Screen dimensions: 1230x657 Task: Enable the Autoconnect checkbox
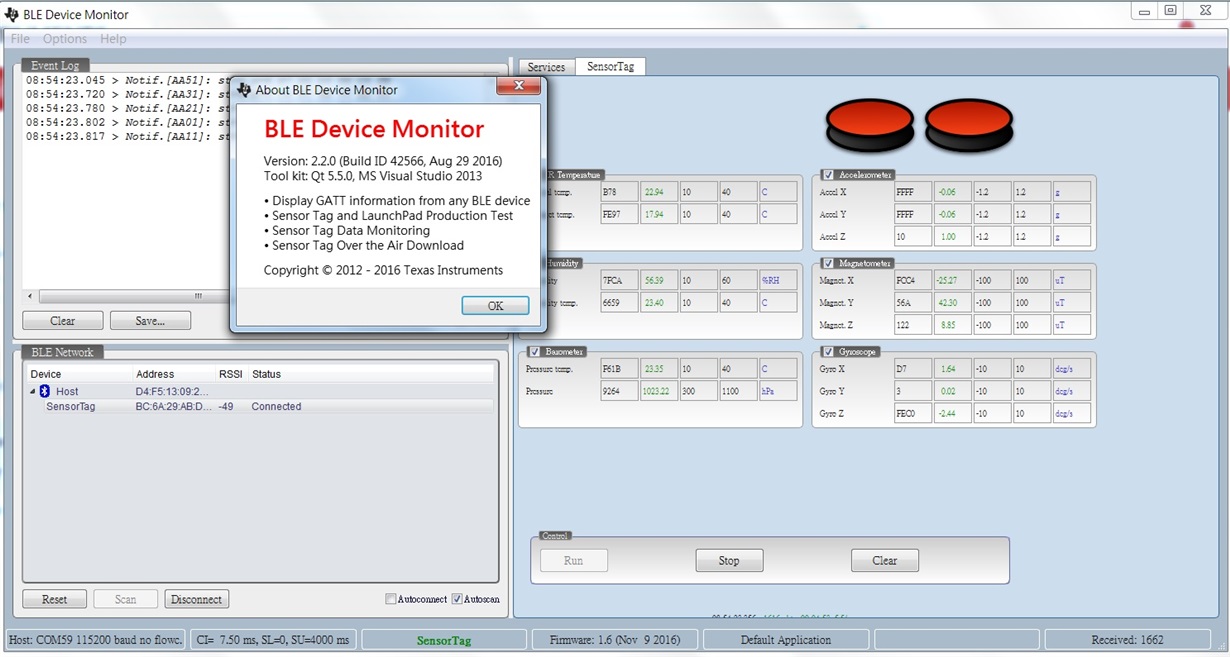click(391, 599)
